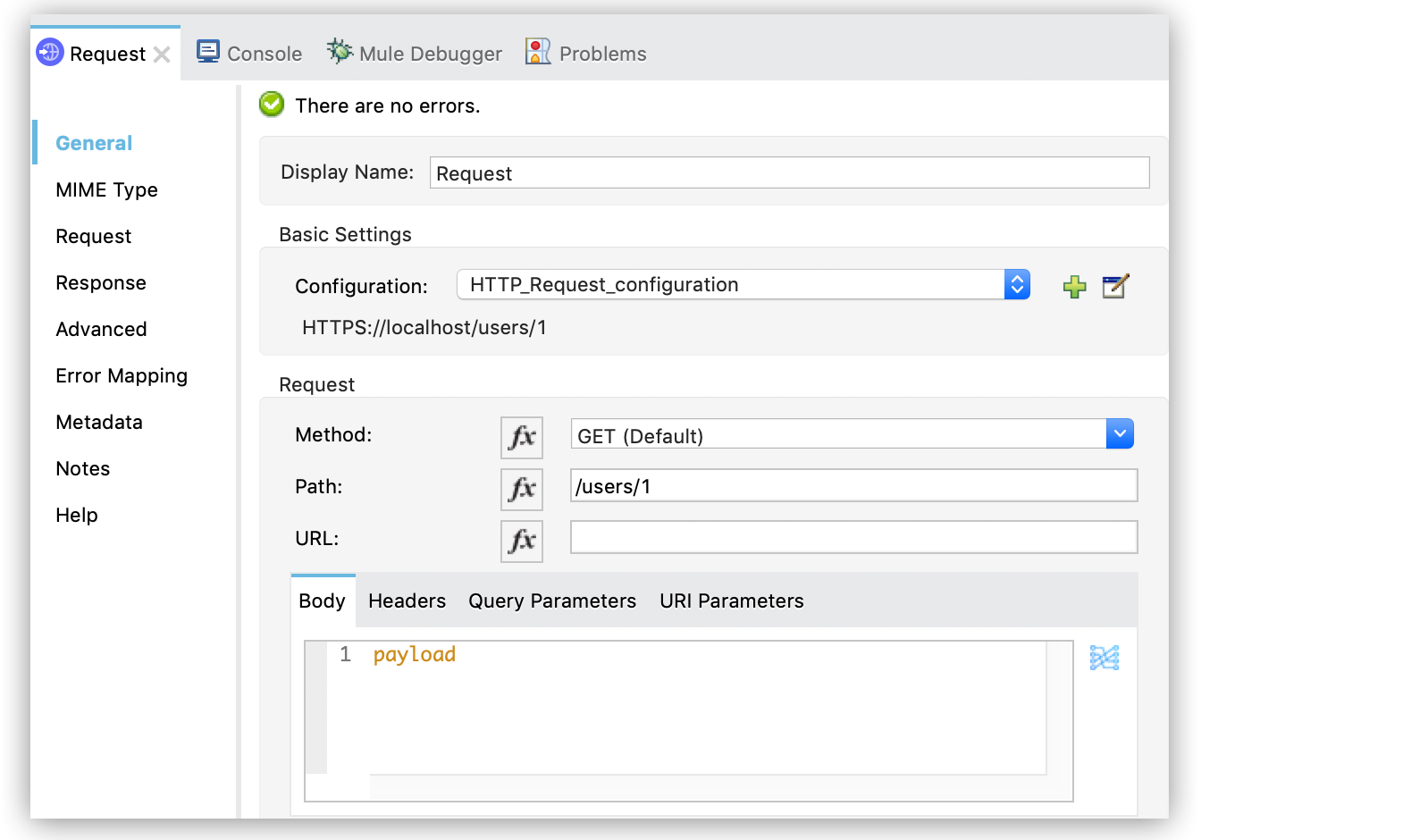Click the edit configuration pencil icon
The width and height of the screenshot is (1428, 840).
pyautogui.click(x=1115, y=287)
